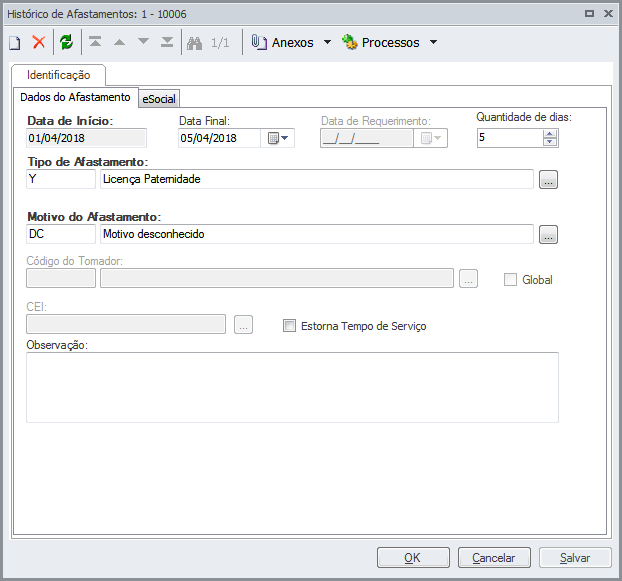Open the Anexos dropdown arrow

327,42
